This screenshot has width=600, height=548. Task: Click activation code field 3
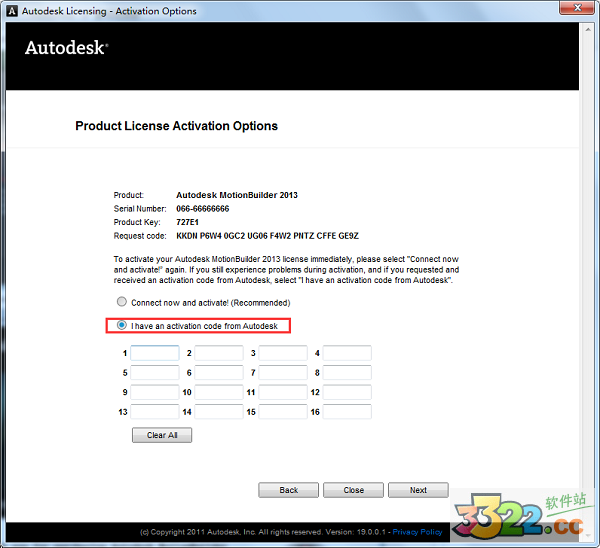pyautogui.click(x=283, y=353)
